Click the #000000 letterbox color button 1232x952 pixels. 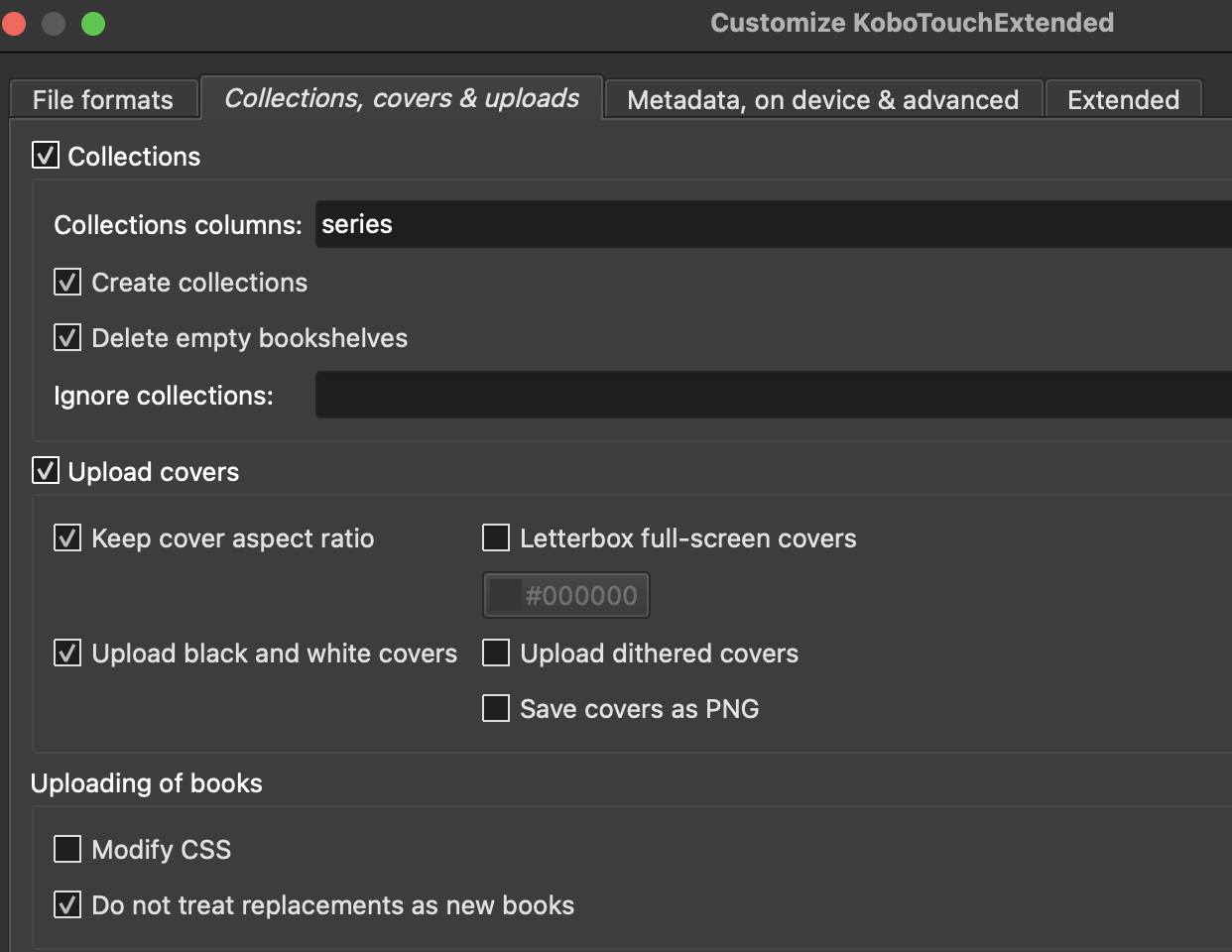(x=566, y=596)
